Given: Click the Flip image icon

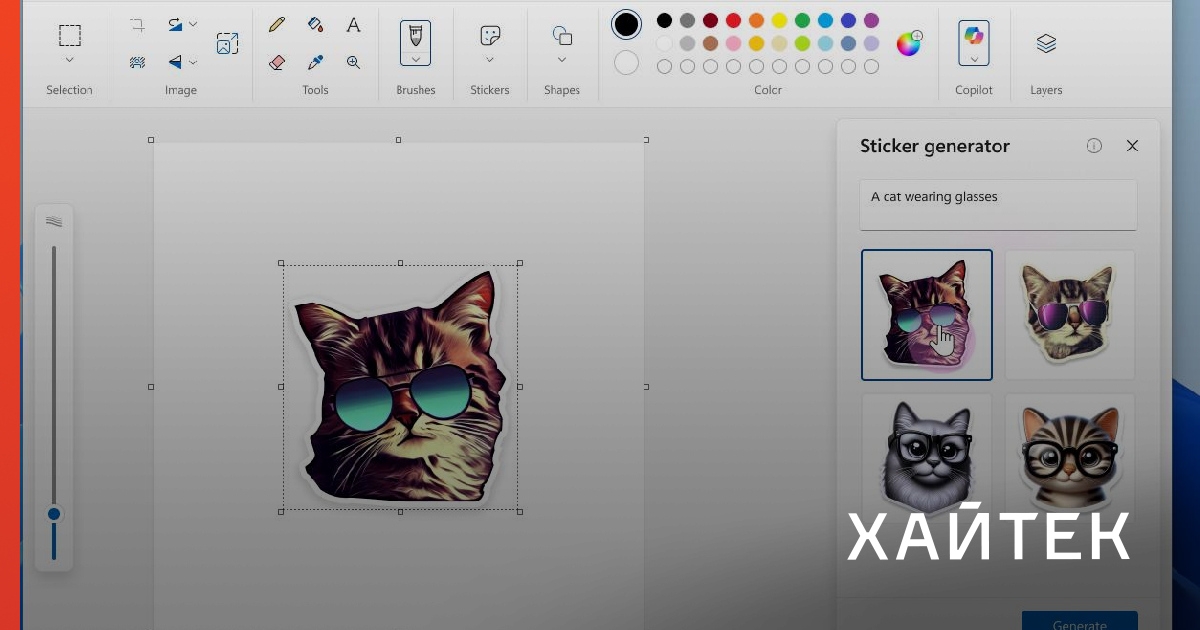Looking at the screenshot, I should pos(176,62).
